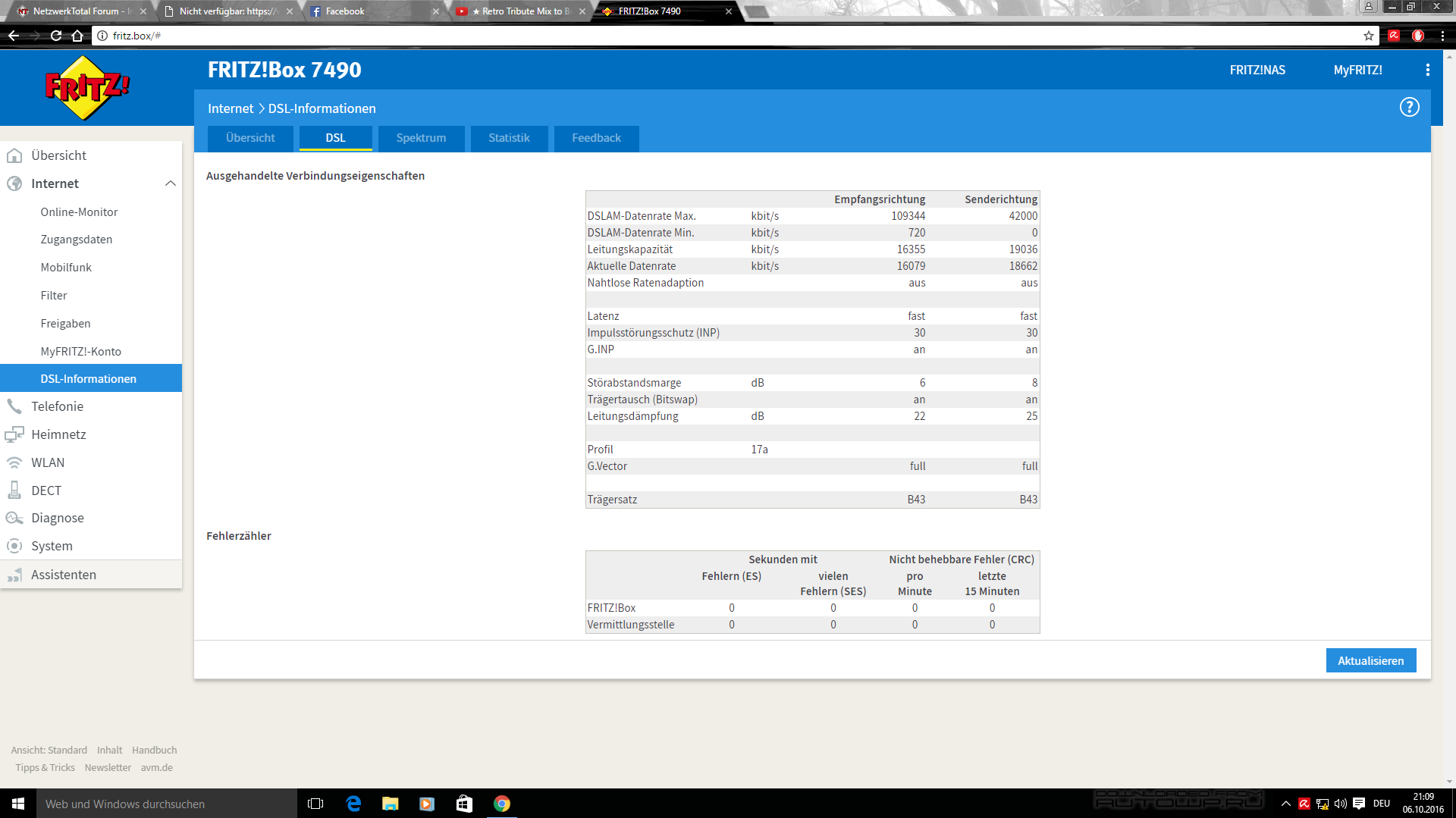The image size is (1456, 818).
Task: Go back with browser back arrow
Action: pyautogui.click(x=14, y=36)
